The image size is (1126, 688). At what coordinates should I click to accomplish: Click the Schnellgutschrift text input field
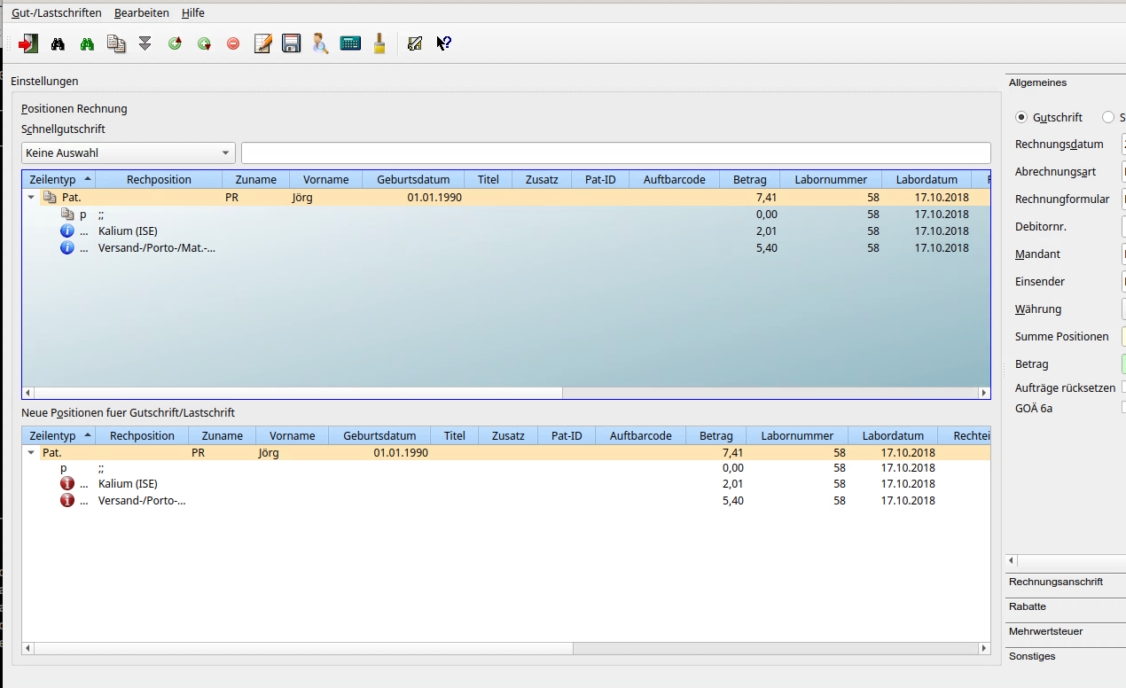tap(615, 154)
